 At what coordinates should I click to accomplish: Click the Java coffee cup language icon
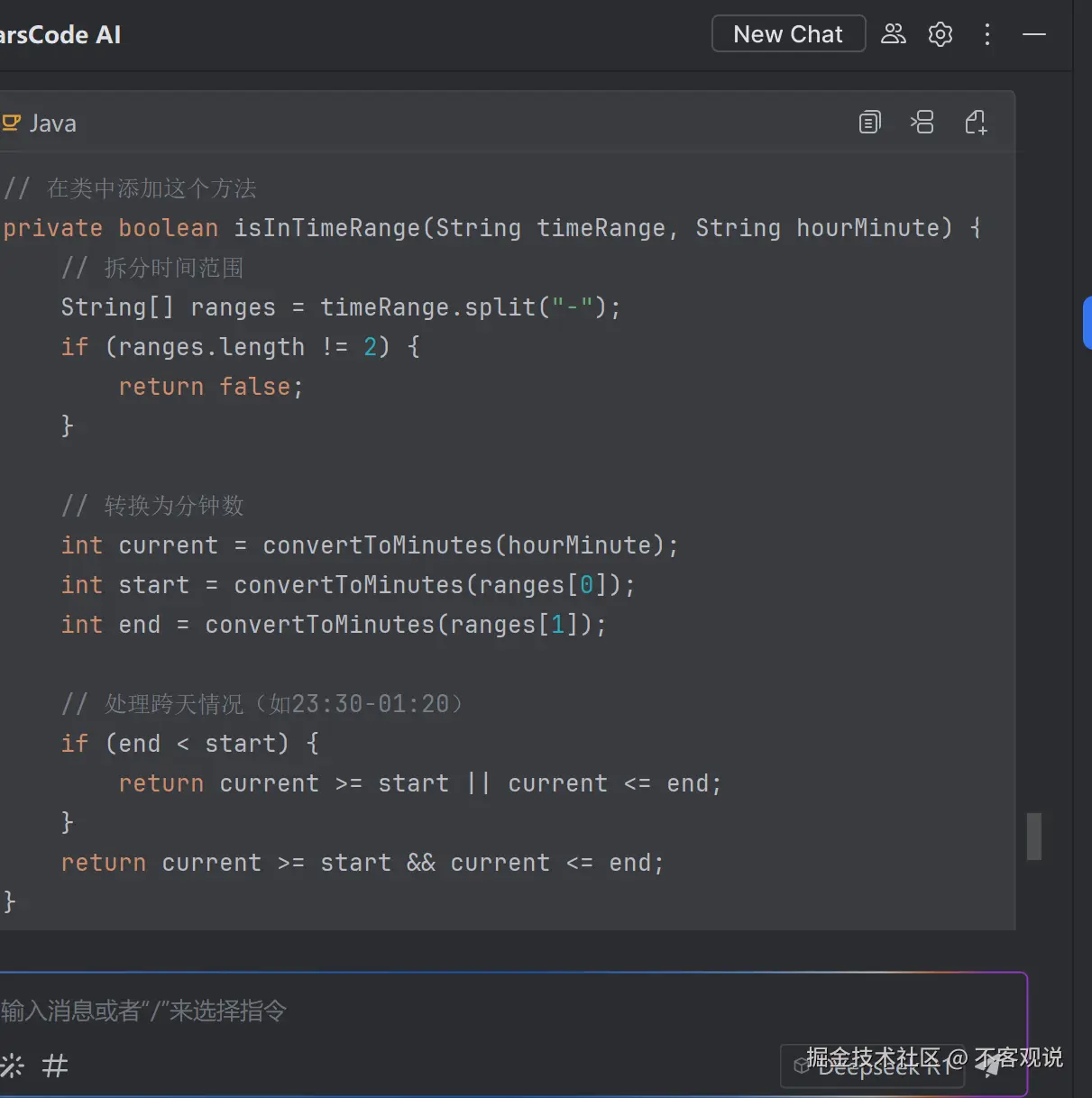coord(12,123)
